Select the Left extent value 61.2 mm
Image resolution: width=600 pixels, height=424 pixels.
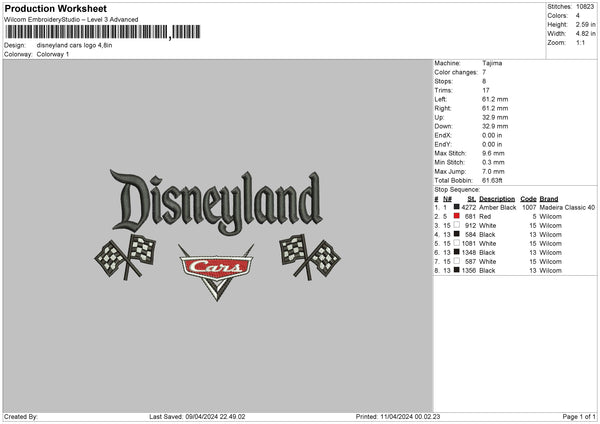point(495,99)
